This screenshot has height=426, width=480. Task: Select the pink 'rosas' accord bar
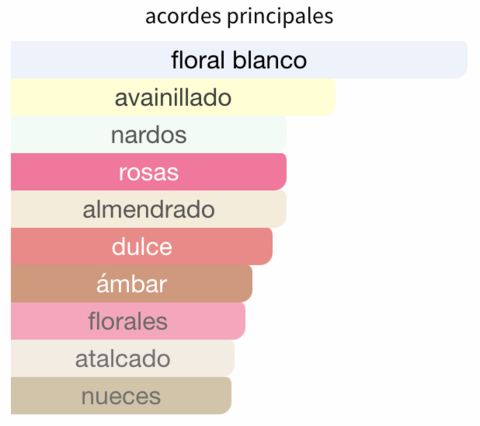coord(149,172)
